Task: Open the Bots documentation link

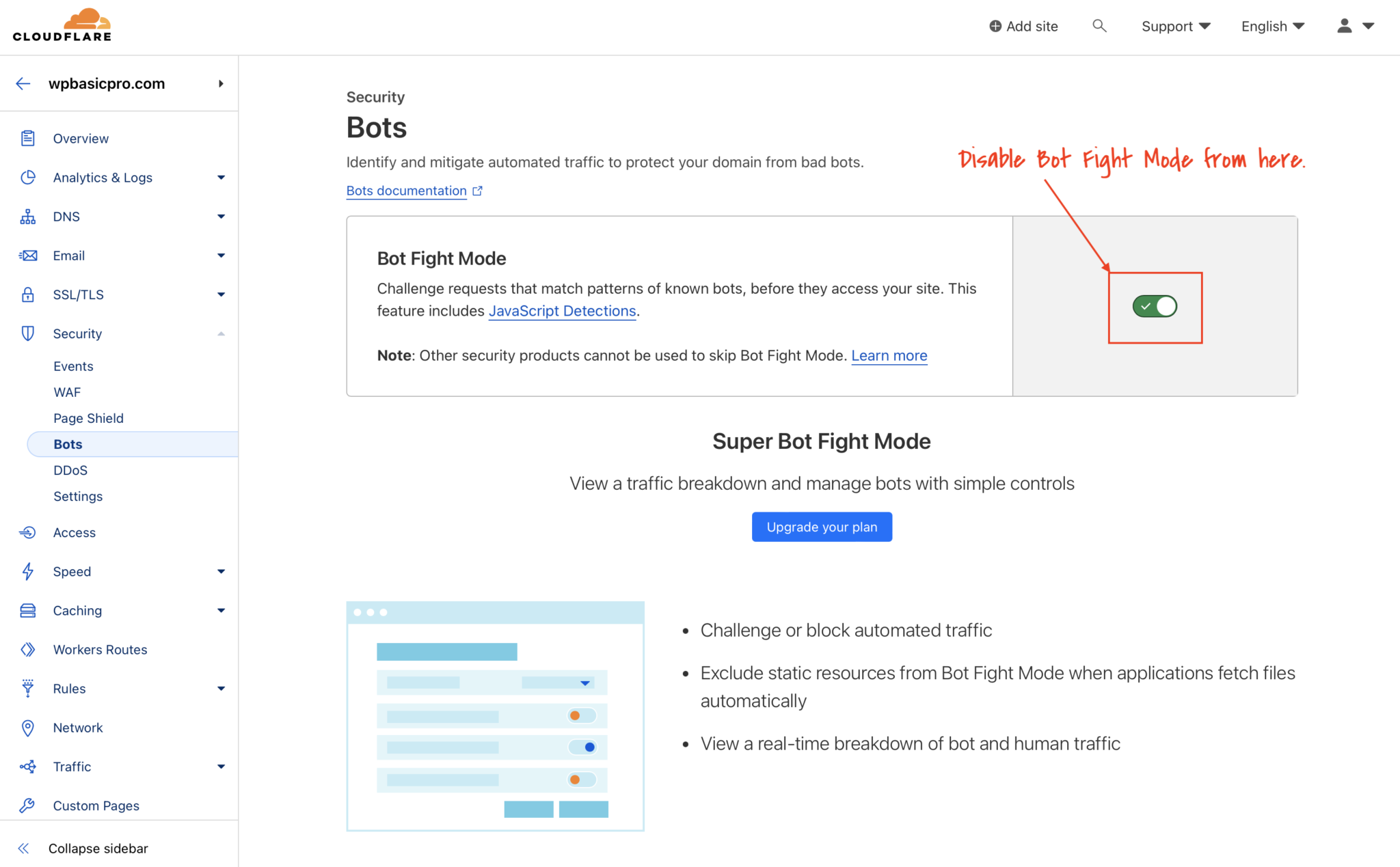Action: click(406, 191)
